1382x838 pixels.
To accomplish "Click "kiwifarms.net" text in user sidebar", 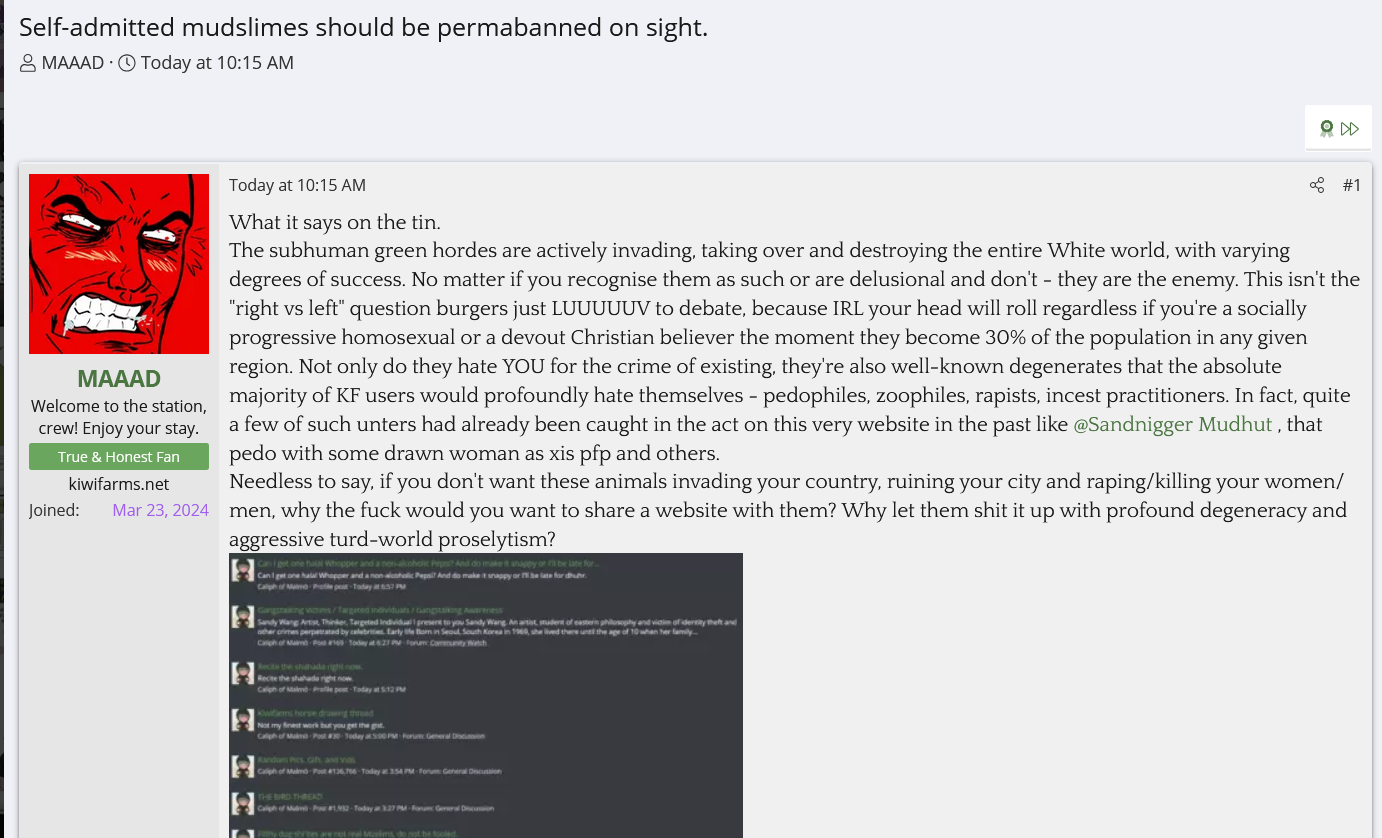I will coord(119,484).
